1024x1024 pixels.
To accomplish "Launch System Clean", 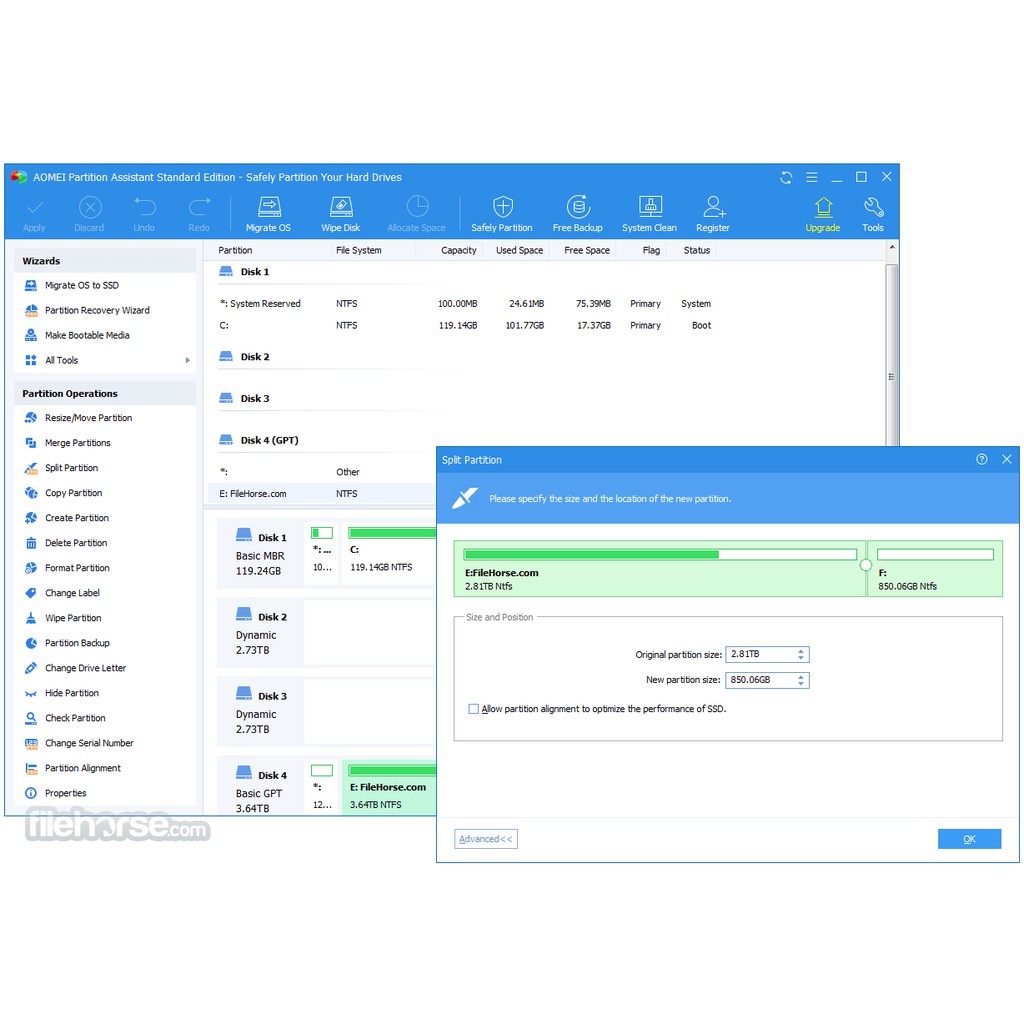I will coord(649,211).
